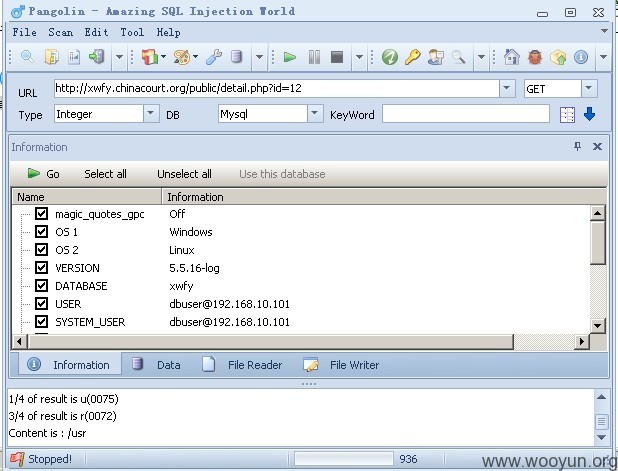Pin the Information panel

pyautogui.click(x=577, y=147)
